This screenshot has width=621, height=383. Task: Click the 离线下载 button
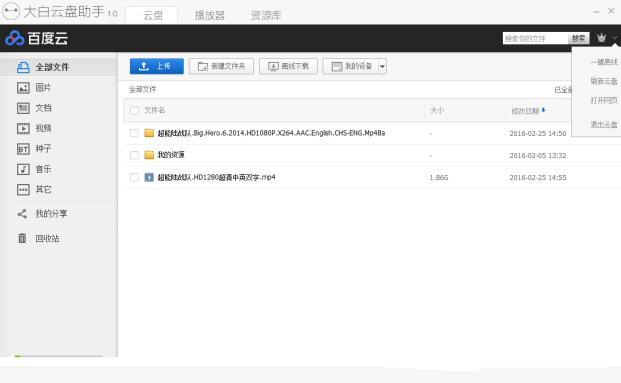click(288, 66)
